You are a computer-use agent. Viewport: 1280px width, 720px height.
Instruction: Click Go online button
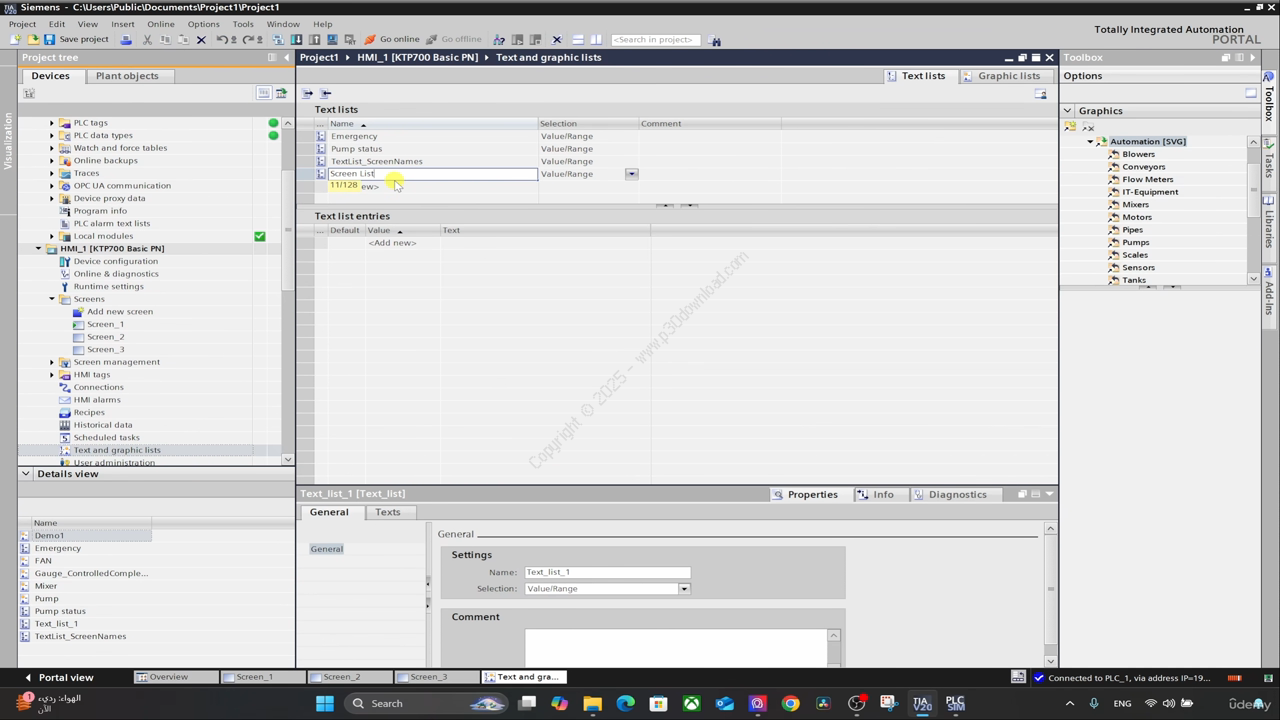coord(391,40)
